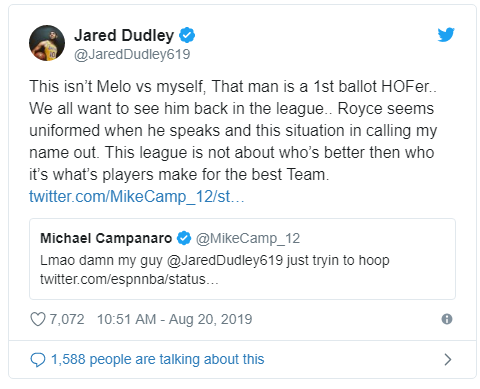Click Michael Campanaro's verified badge
The image size is (480, 389).
(184, 238)
